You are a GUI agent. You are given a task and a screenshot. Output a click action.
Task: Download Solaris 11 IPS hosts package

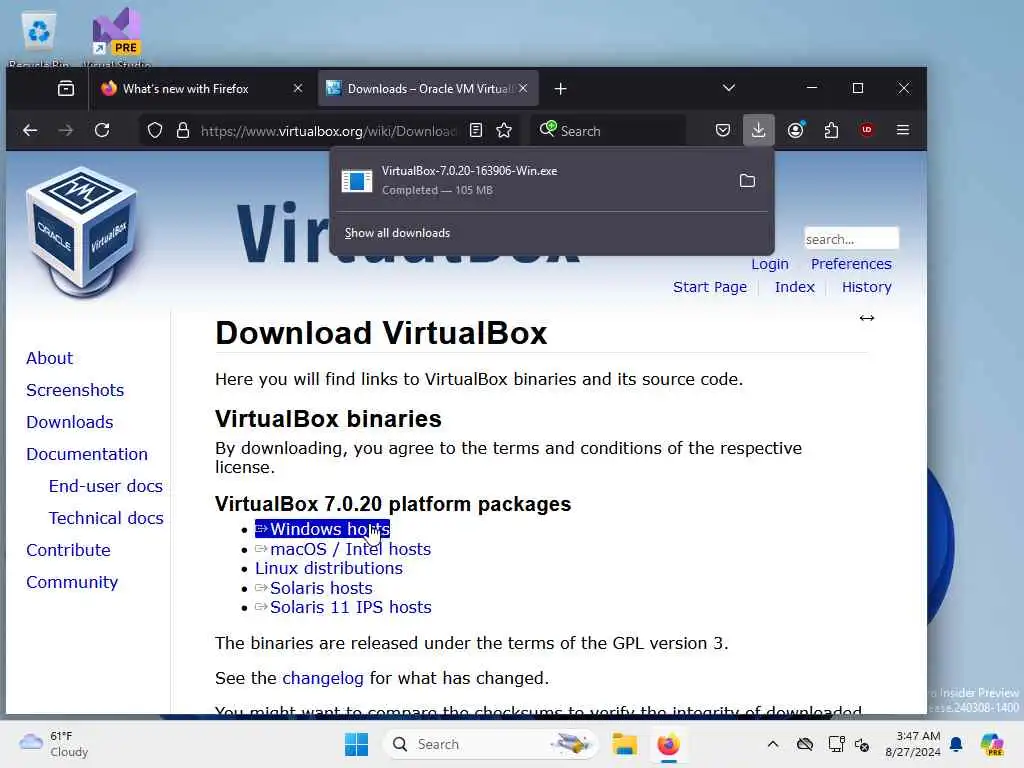pos(344,607)
